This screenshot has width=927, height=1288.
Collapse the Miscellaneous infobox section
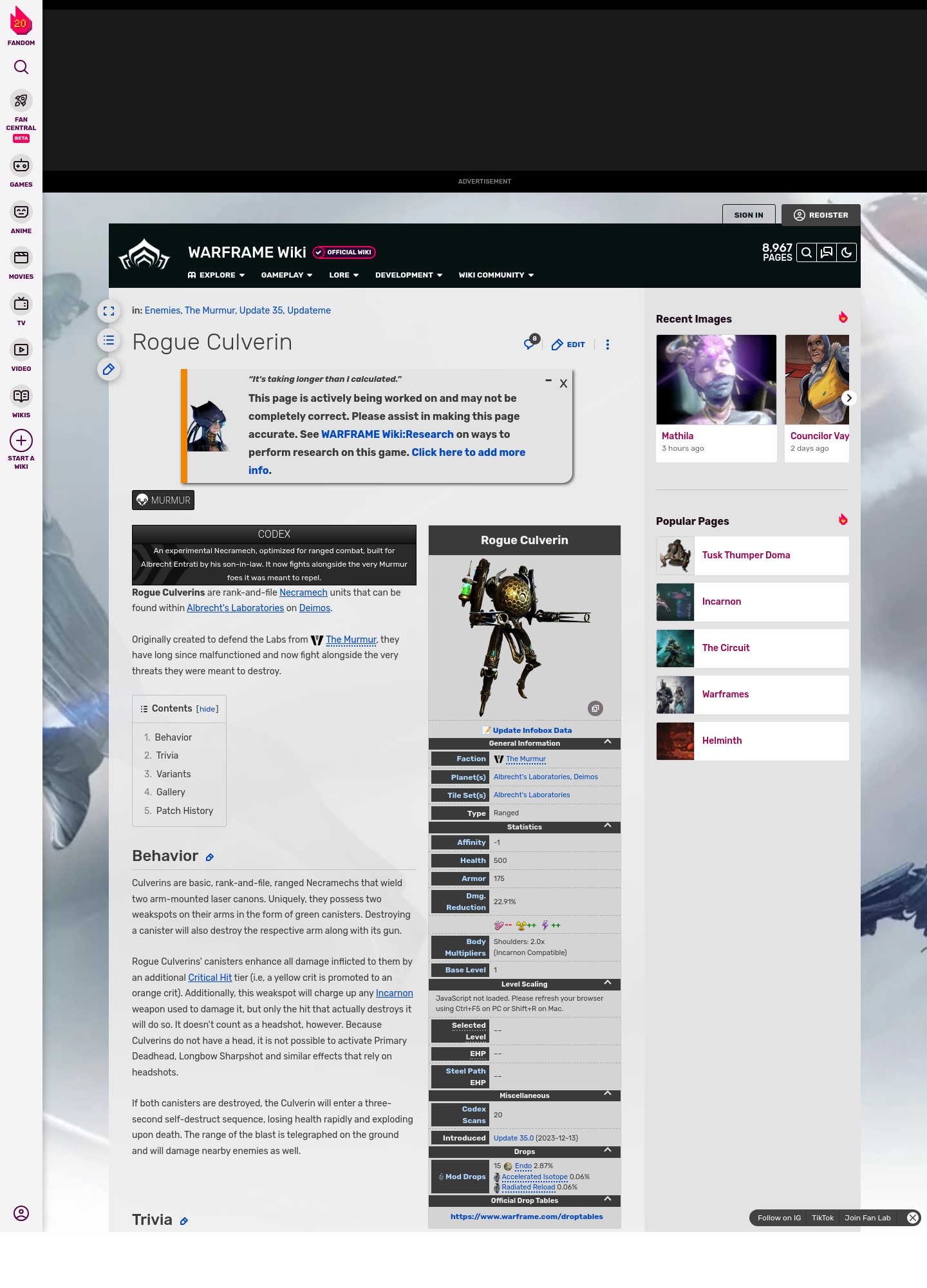click(608, 1095)
